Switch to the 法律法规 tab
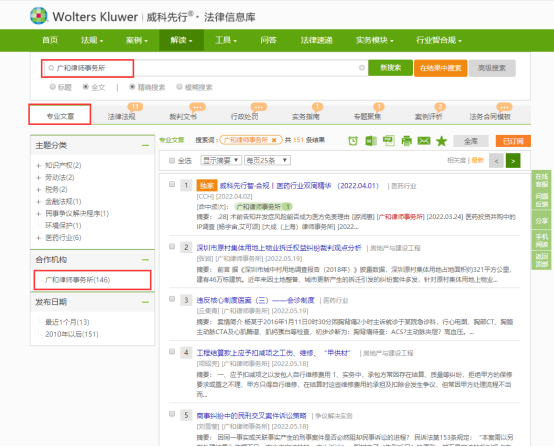Viewport: 554px width, 447px height. click(x=122, y=116)
